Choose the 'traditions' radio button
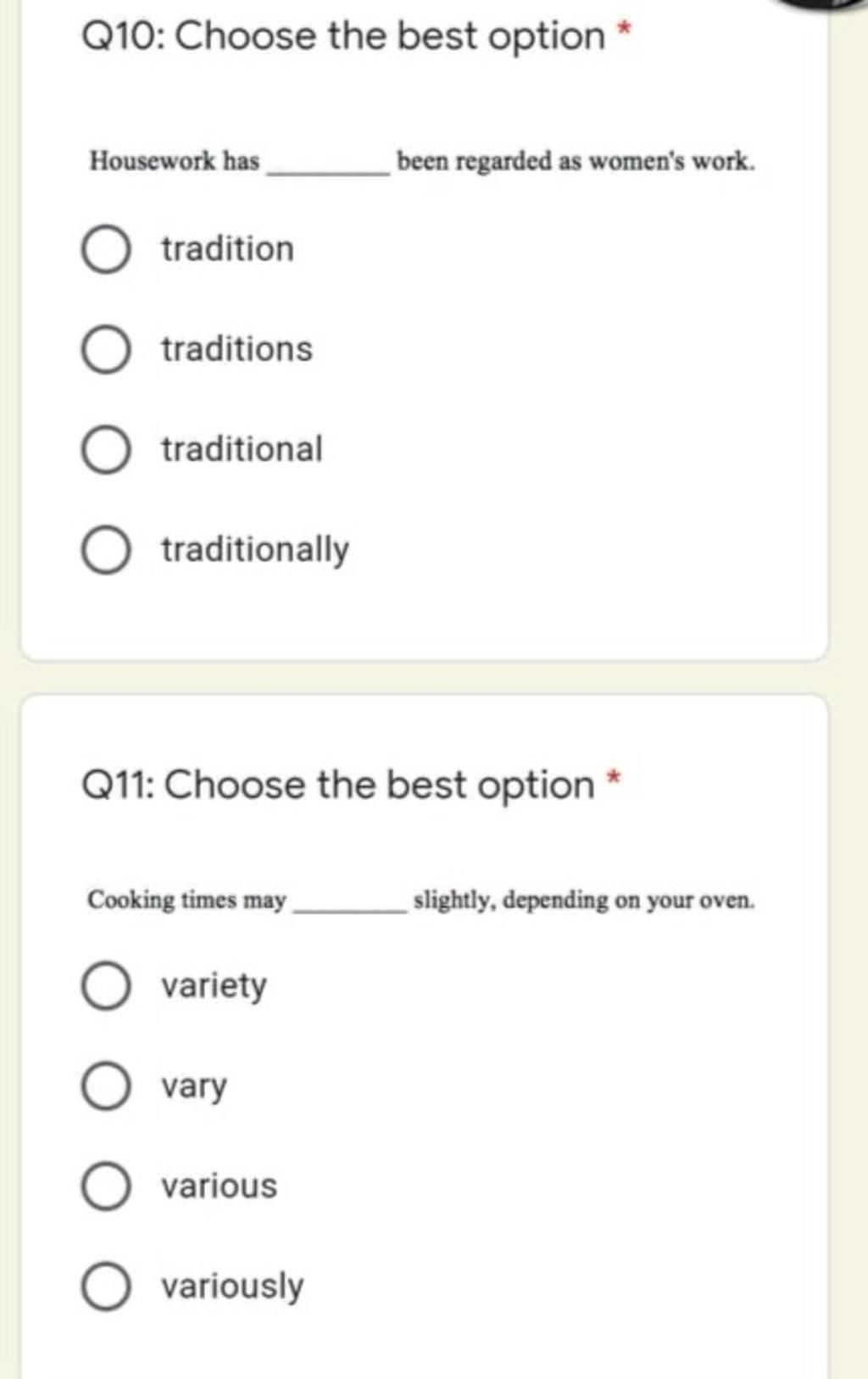This screenshot has width=868, height=1379. click(106, 350)
